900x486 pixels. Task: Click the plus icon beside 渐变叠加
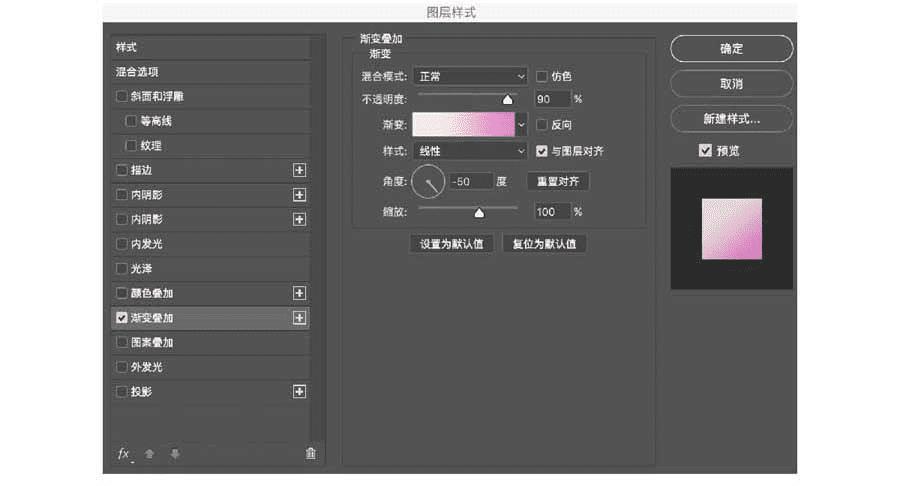tap(299, 318)
